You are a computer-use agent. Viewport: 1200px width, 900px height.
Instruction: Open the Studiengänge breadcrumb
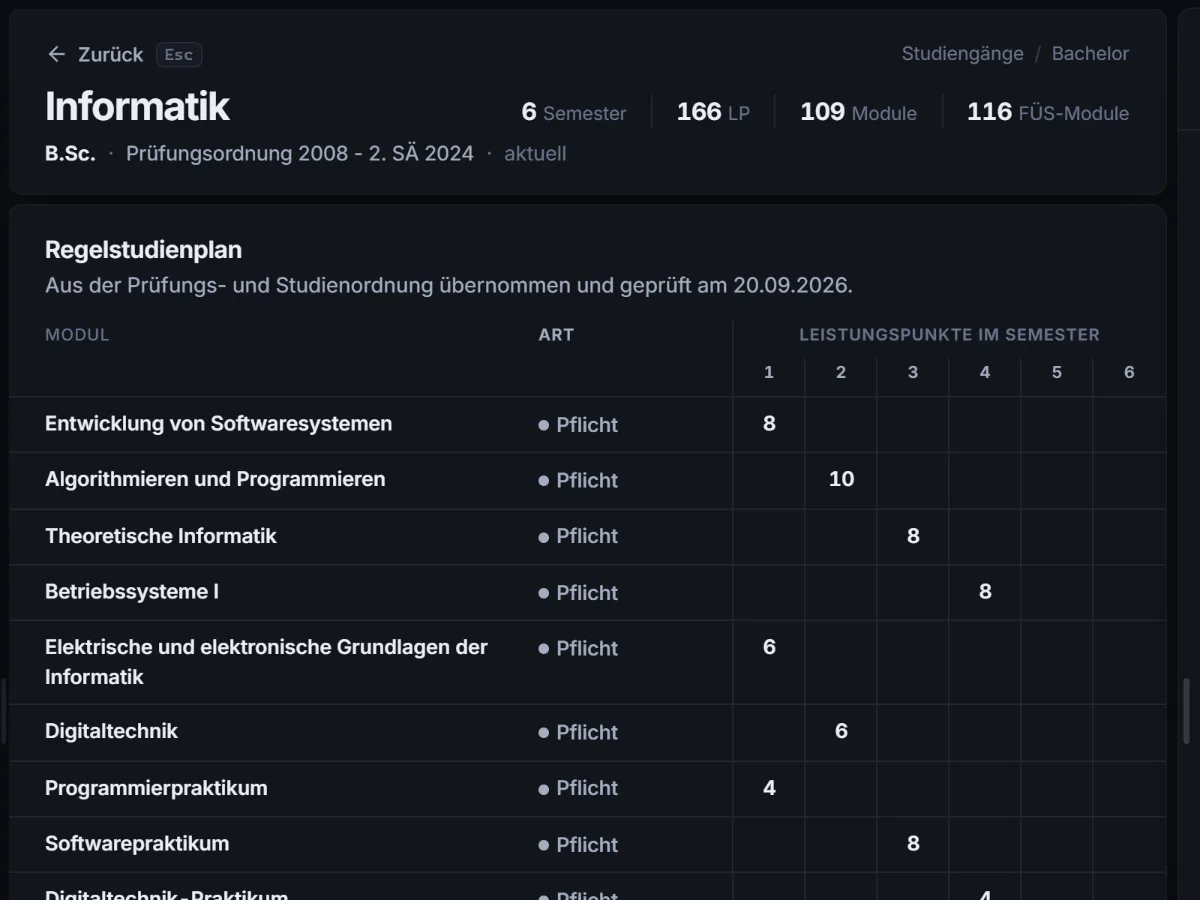click(x=962, y=54)
